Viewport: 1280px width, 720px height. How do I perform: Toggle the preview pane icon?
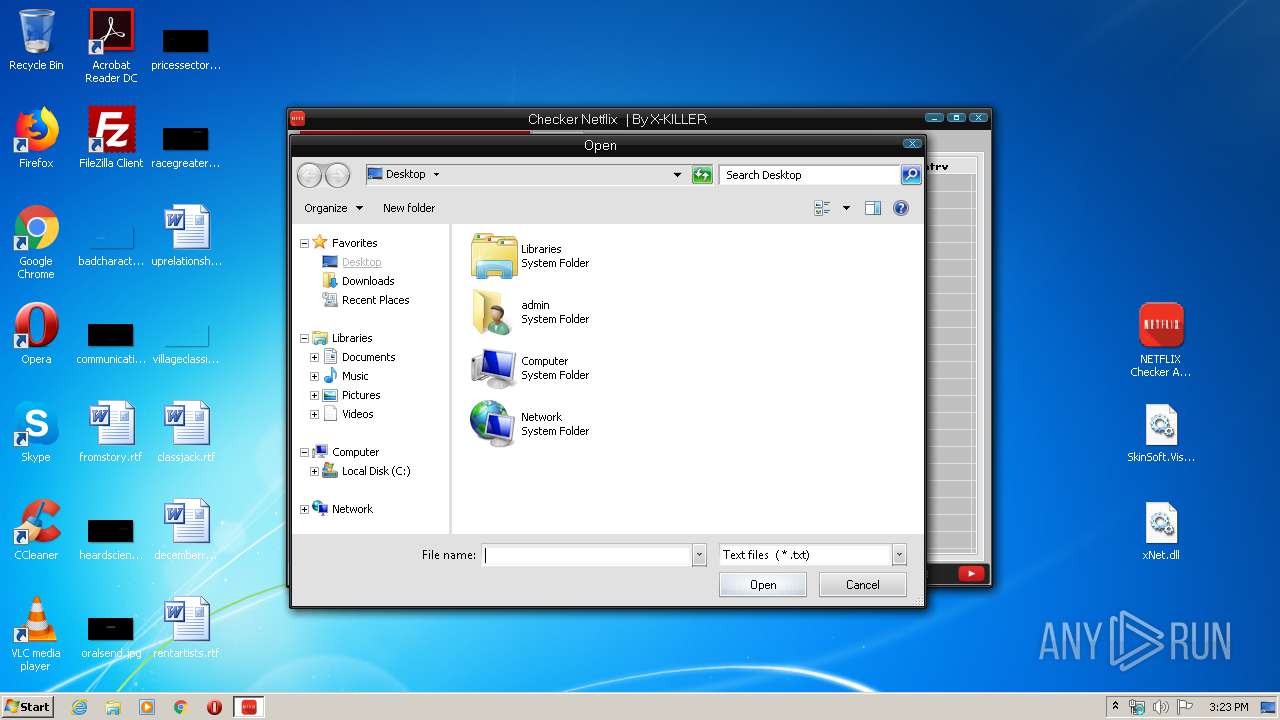(x=873, y=208)
